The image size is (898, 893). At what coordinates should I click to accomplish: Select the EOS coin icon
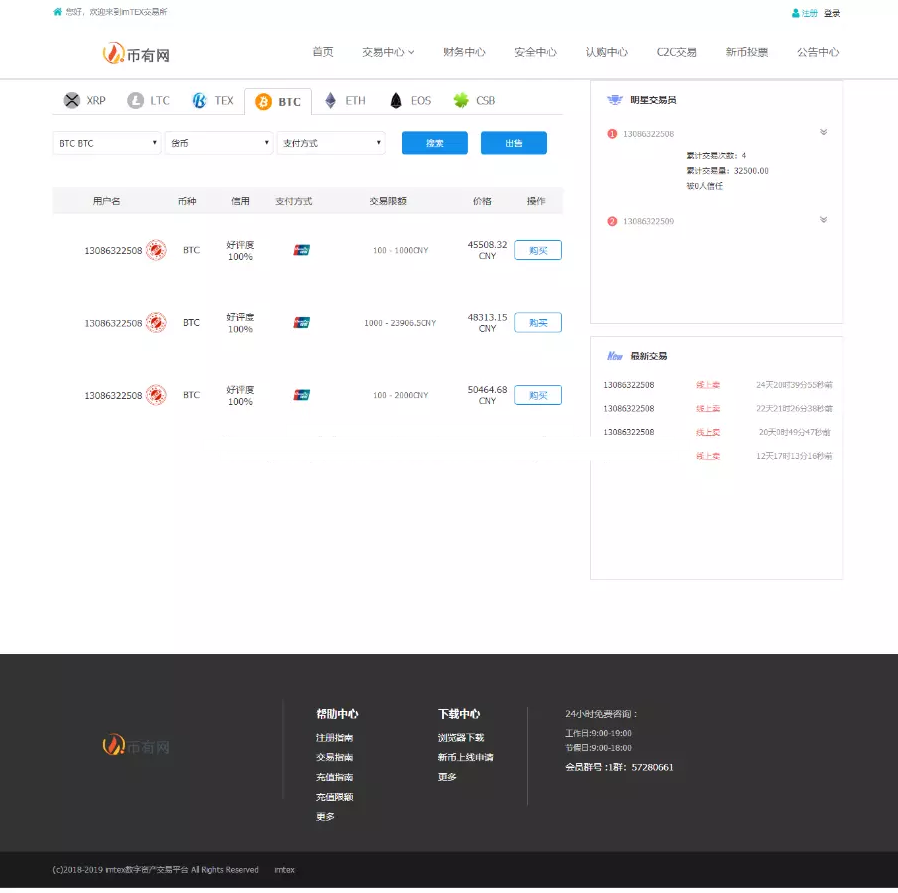tap(396, 100)
